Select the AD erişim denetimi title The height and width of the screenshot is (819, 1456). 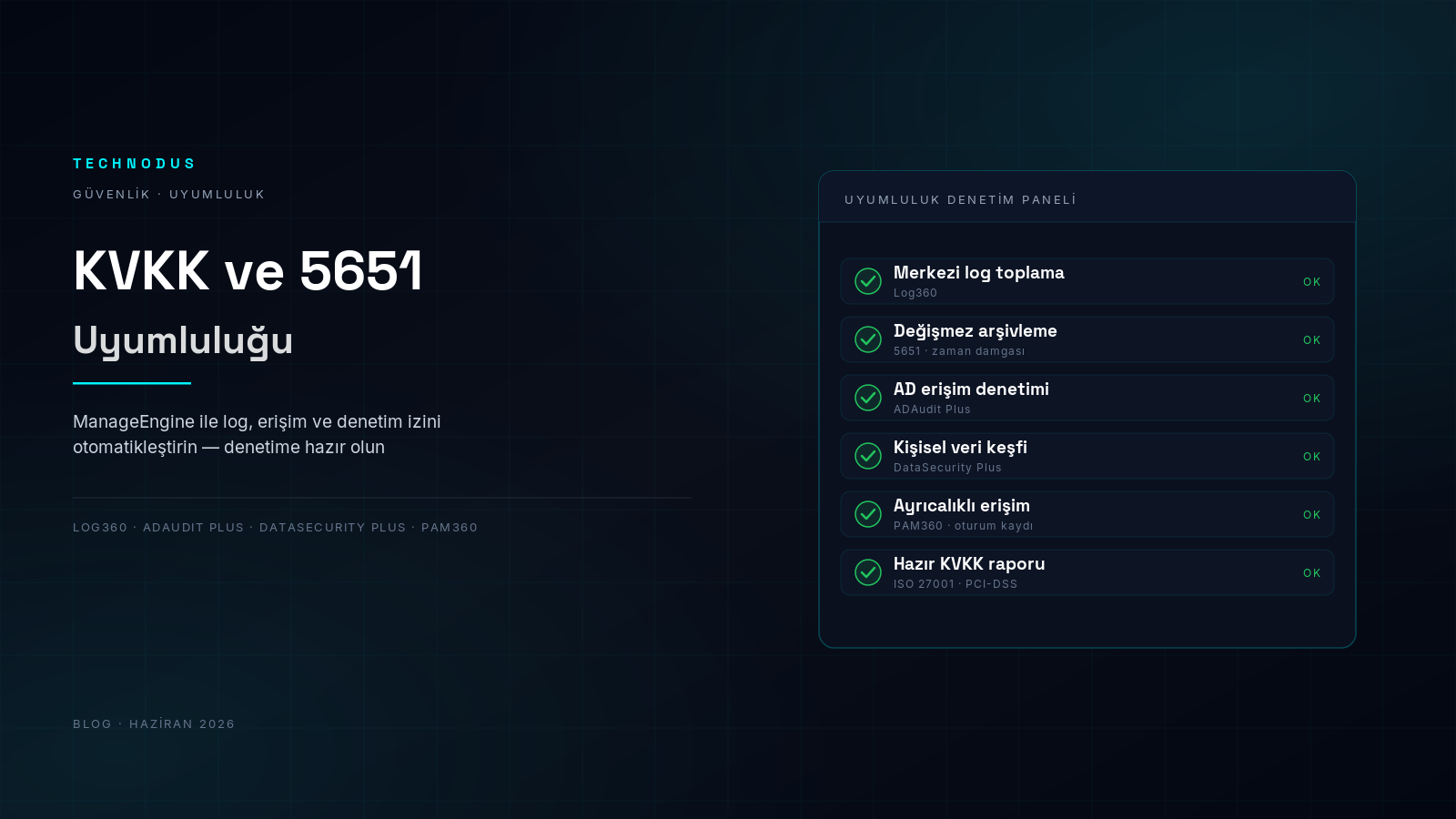pyautogui.click(x=971, y=389)
